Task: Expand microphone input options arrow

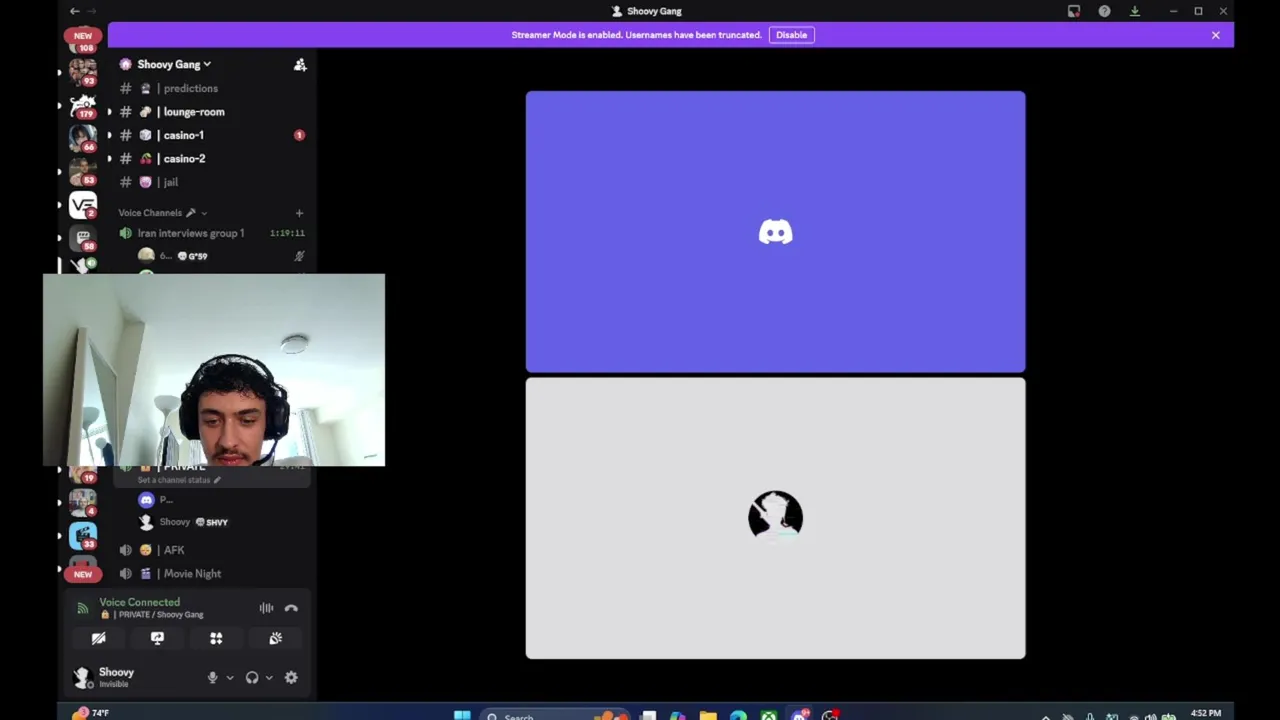Action: [x=229, y=677]
